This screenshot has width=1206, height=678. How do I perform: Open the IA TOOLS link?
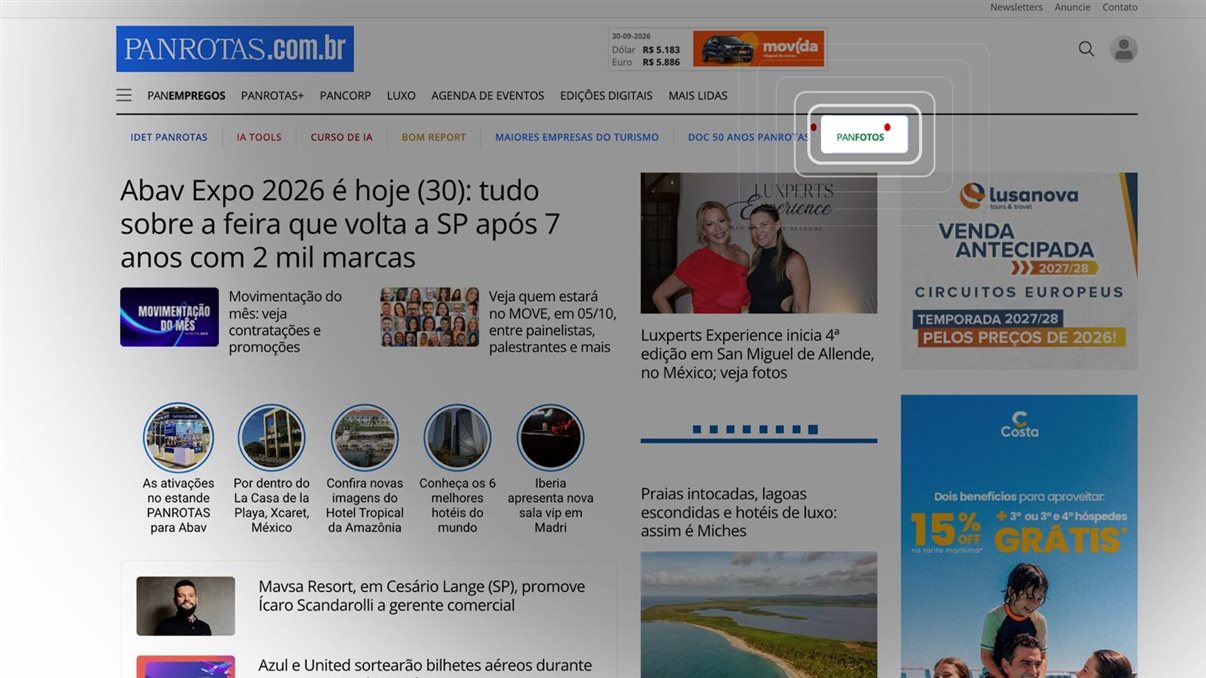coord(259,137)
